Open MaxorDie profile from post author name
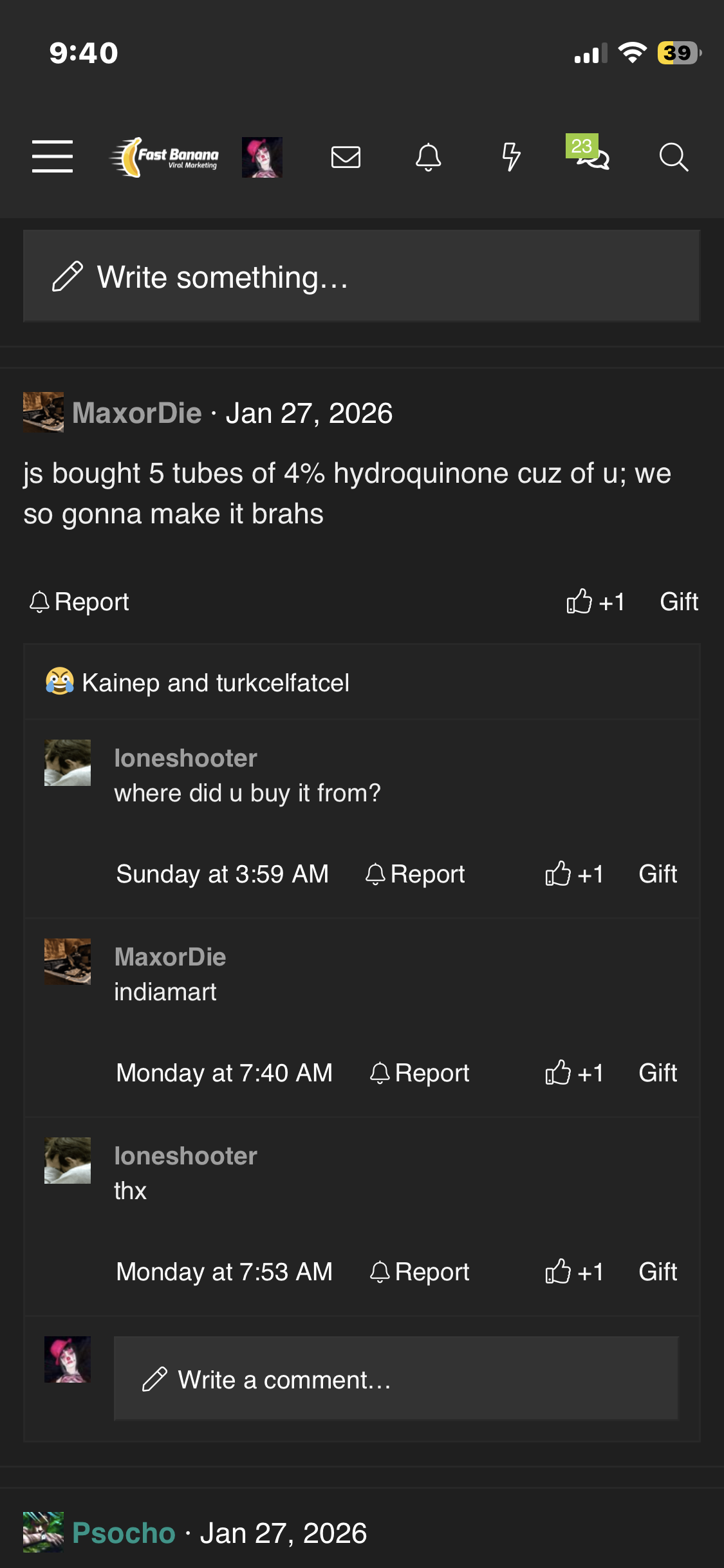The width and height of the screenshot is (724, 1568). pos(137,413)
